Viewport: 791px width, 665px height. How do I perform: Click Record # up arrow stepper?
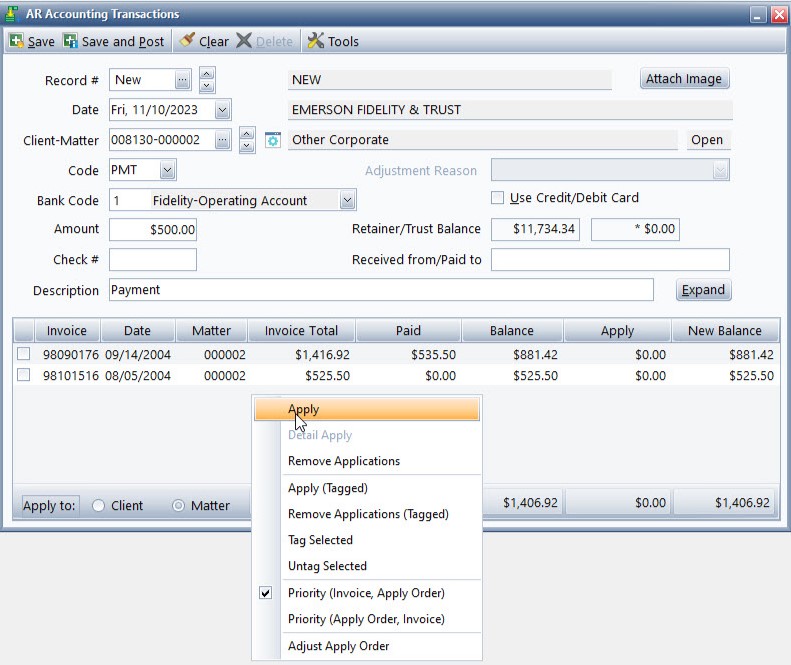click(x=207, y=73)
